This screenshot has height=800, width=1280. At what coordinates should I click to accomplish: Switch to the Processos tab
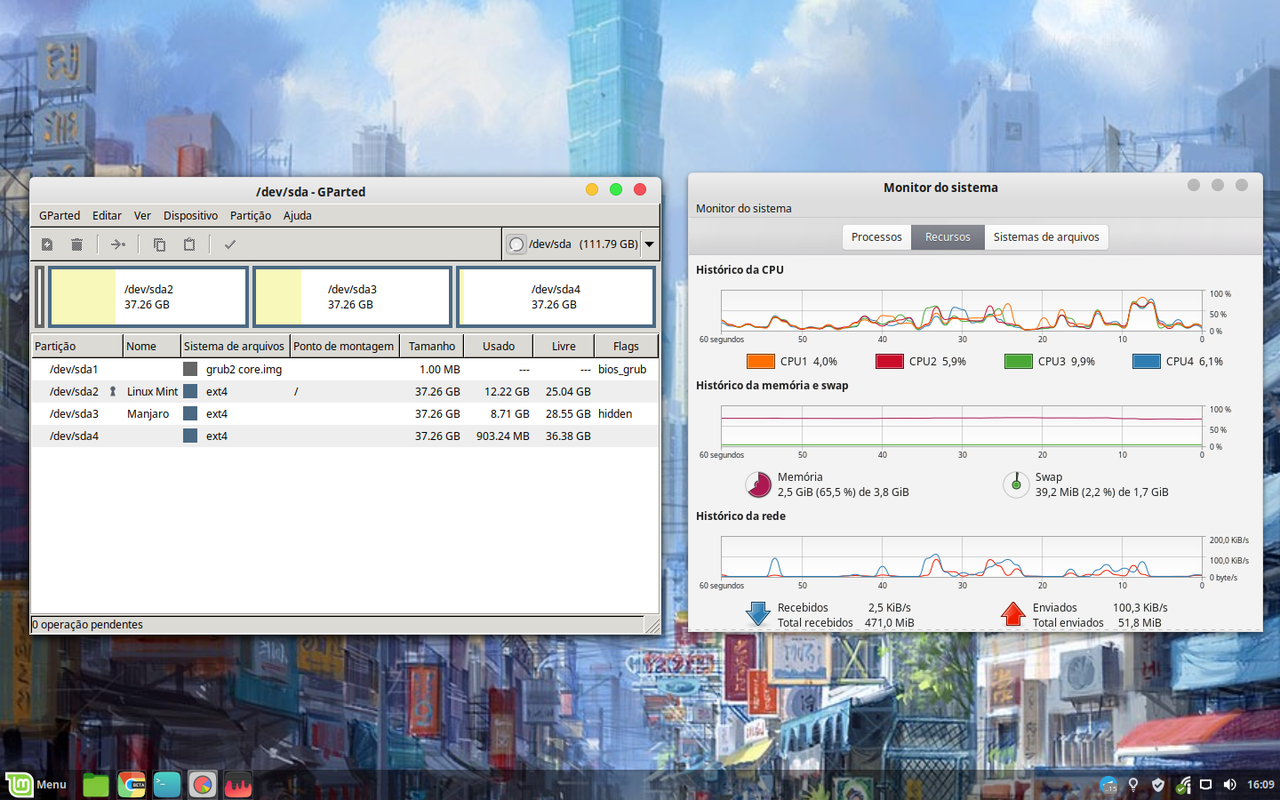(x=876, y=237)
